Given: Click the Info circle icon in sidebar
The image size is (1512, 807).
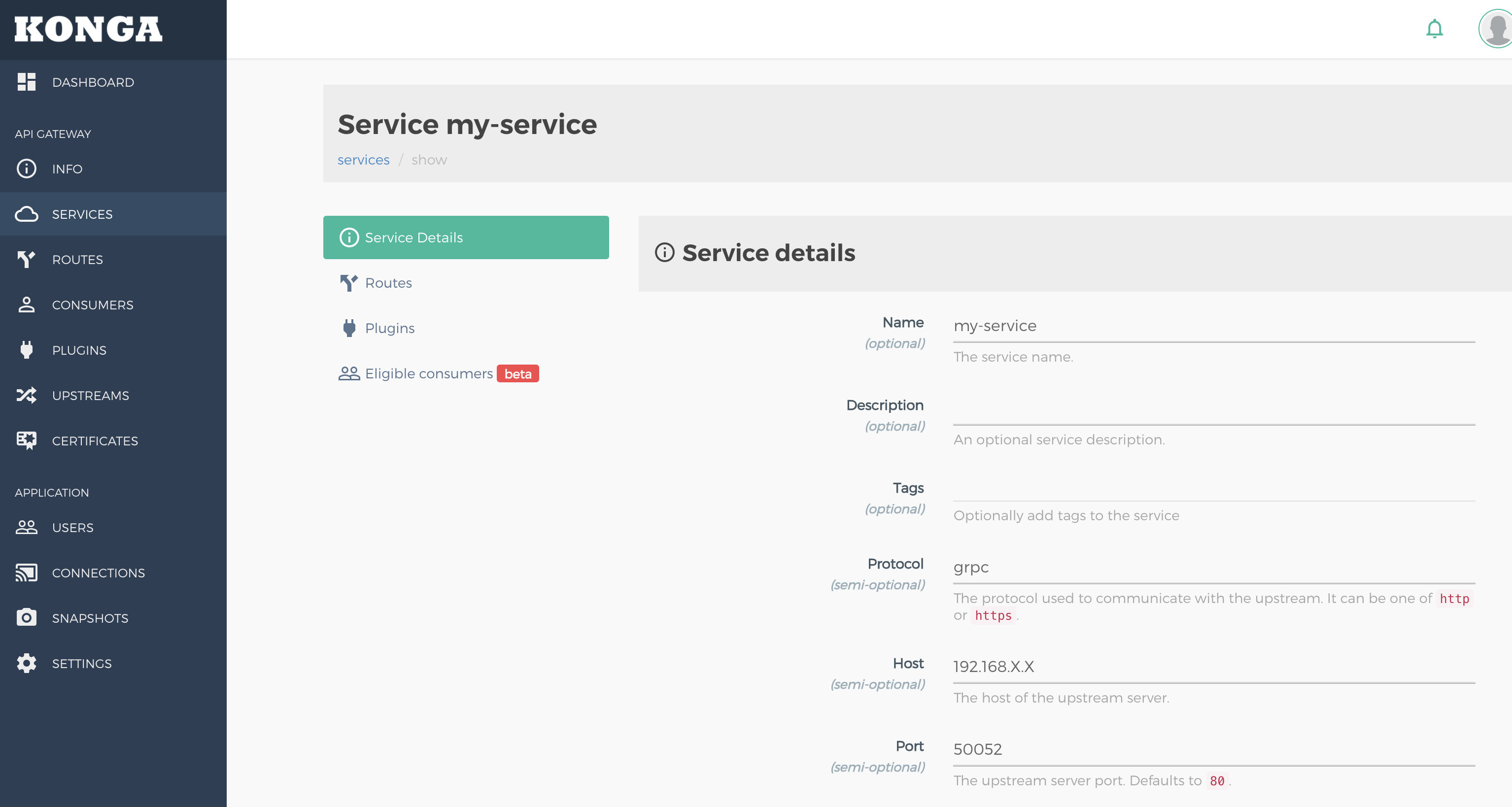Looking at the screenshot, I should pyautogui.click(x=27, y=169).
